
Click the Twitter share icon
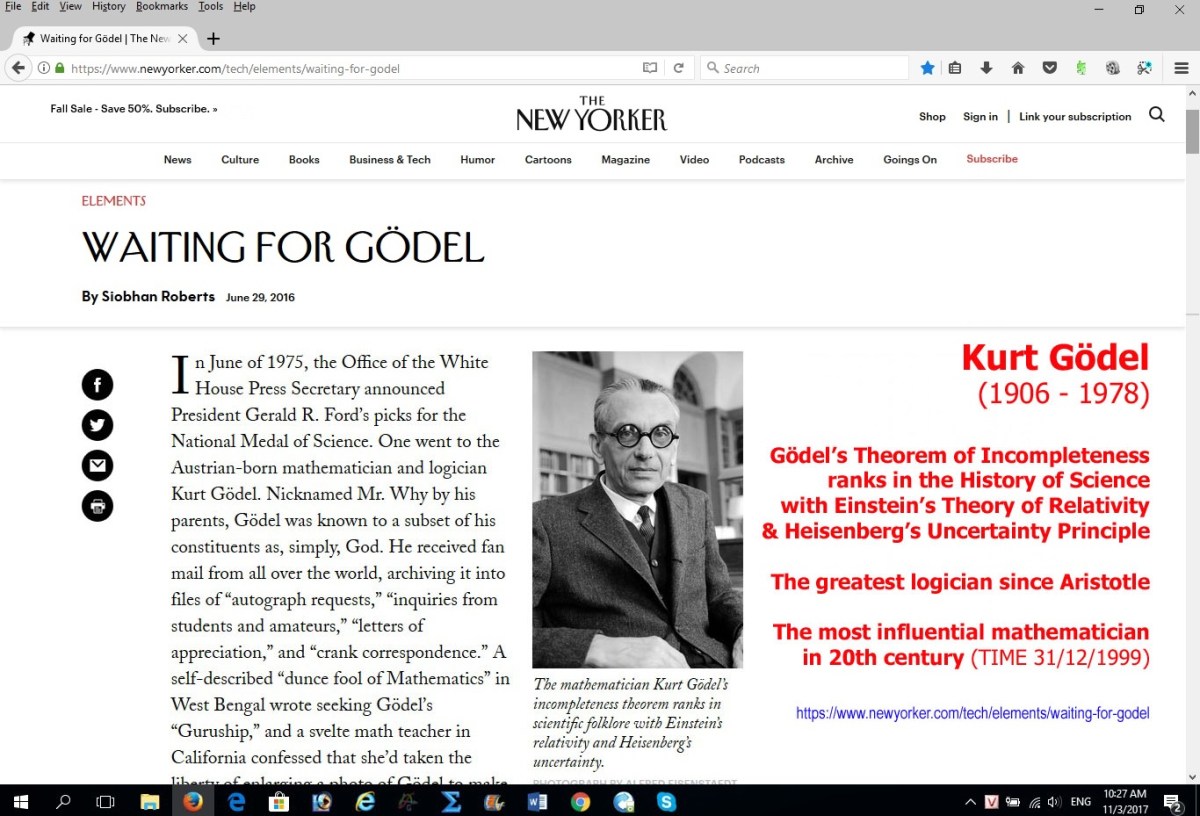tap(97, 425)
